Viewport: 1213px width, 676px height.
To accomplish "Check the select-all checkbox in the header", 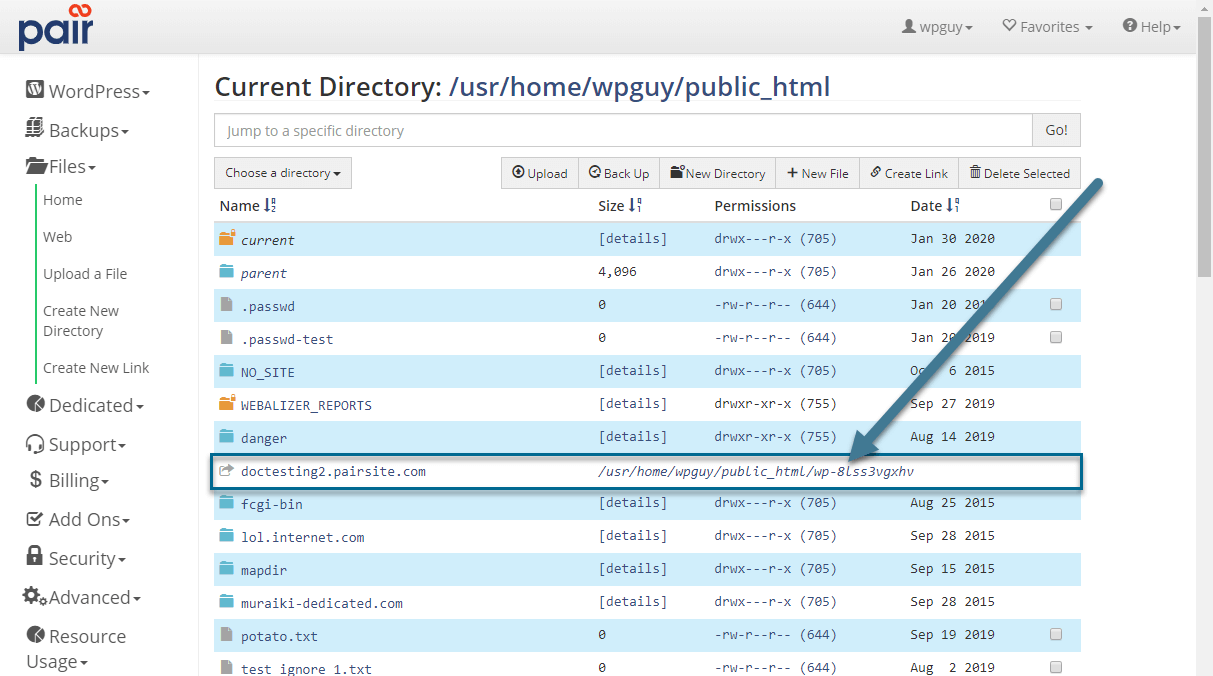I will tap(1056, 203).
